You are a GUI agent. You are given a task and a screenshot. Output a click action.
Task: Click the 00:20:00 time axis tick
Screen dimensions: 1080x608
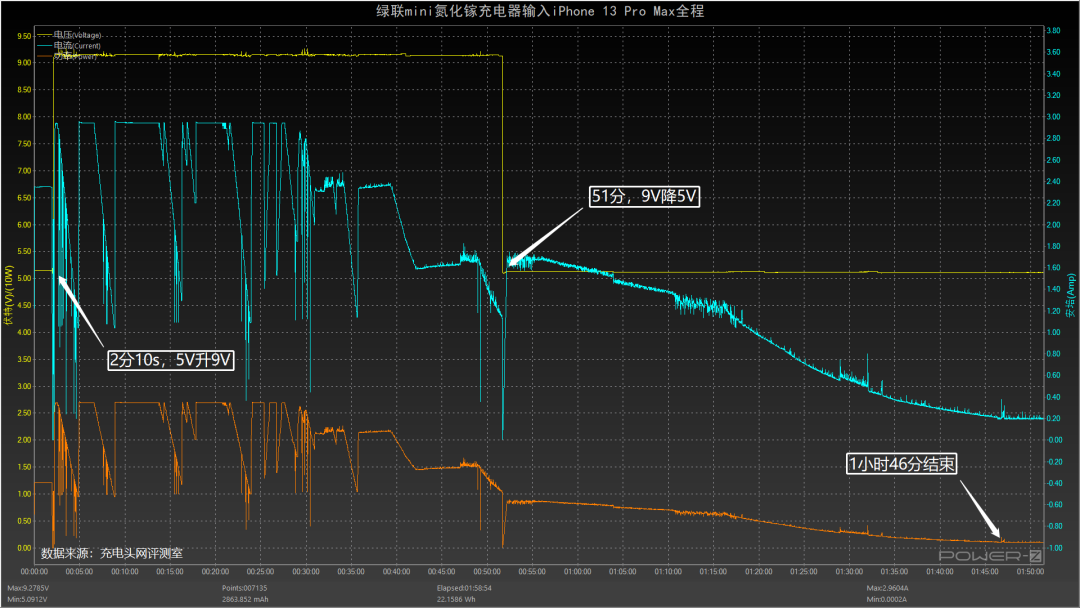coord(216,572)
